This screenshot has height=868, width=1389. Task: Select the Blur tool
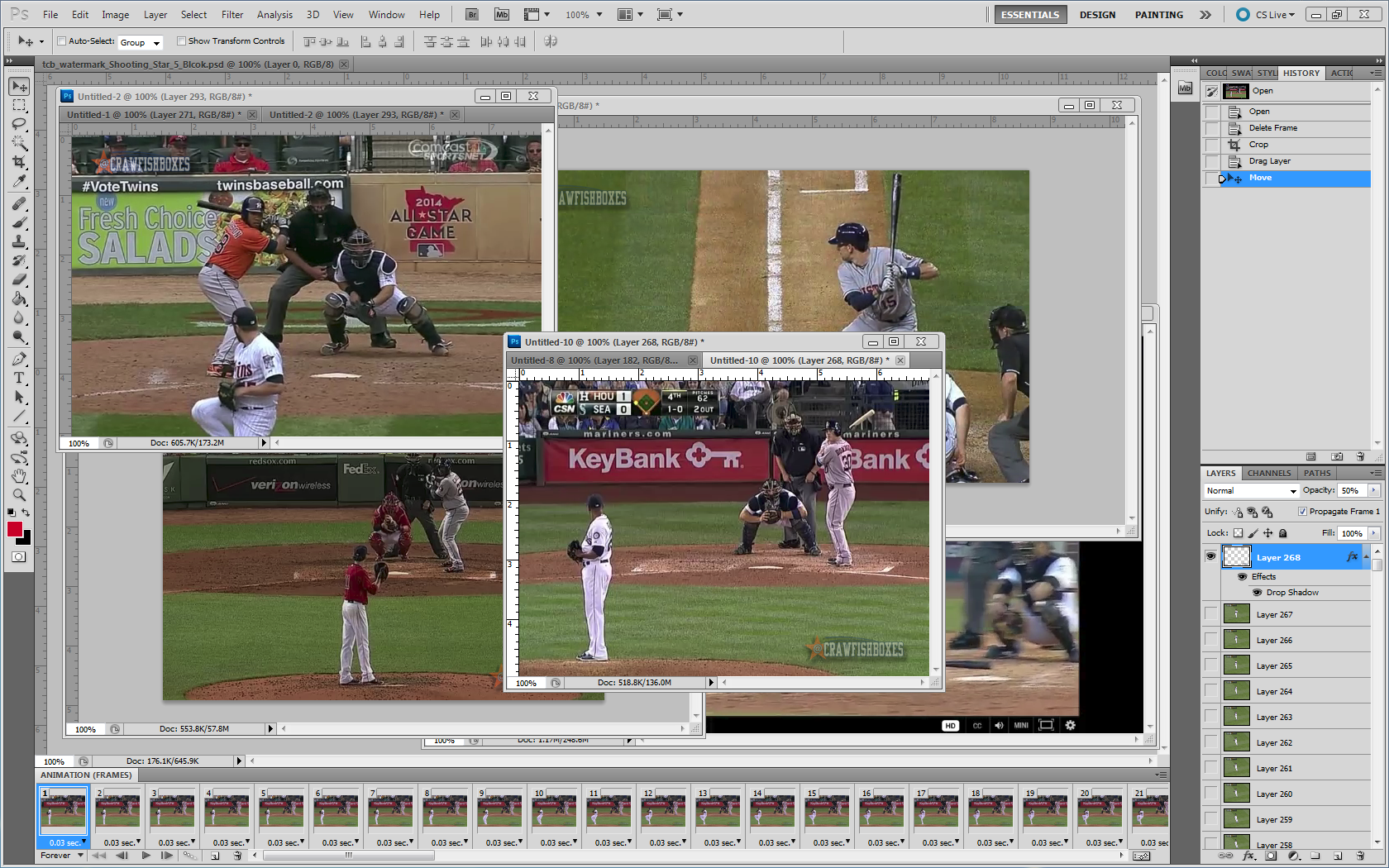point(20,317)
